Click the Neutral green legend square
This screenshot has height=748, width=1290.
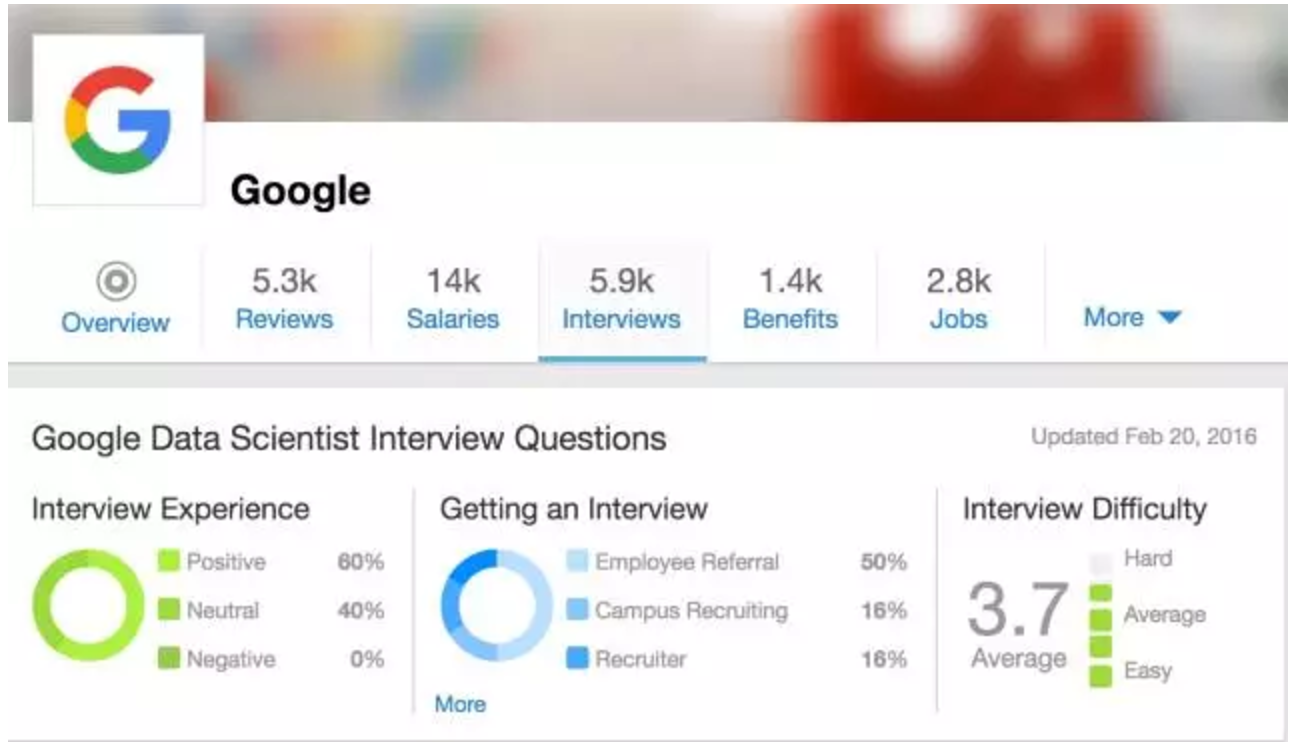(169, 609)
